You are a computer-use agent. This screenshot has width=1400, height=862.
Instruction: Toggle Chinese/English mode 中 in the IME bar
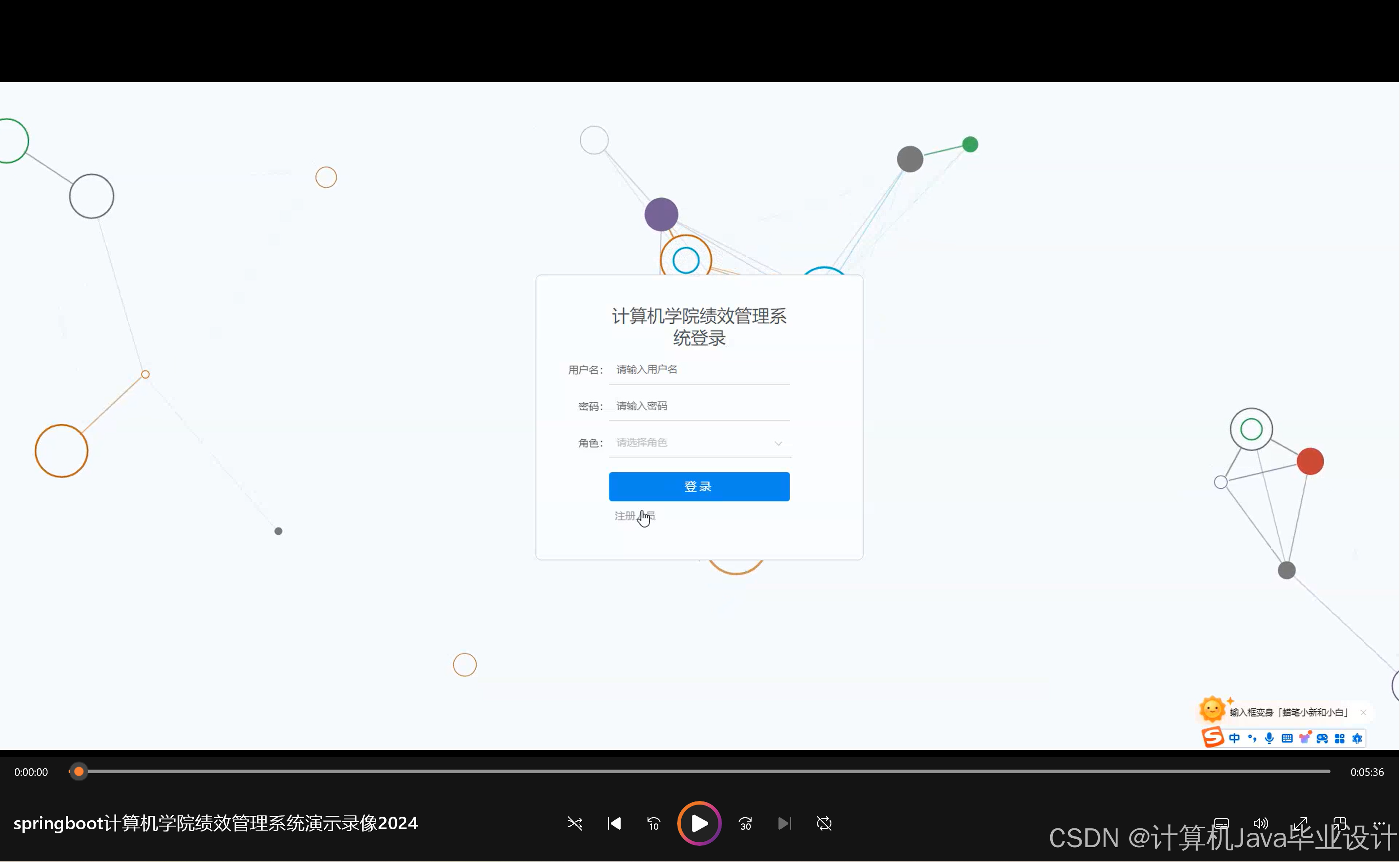(1235, 738)
